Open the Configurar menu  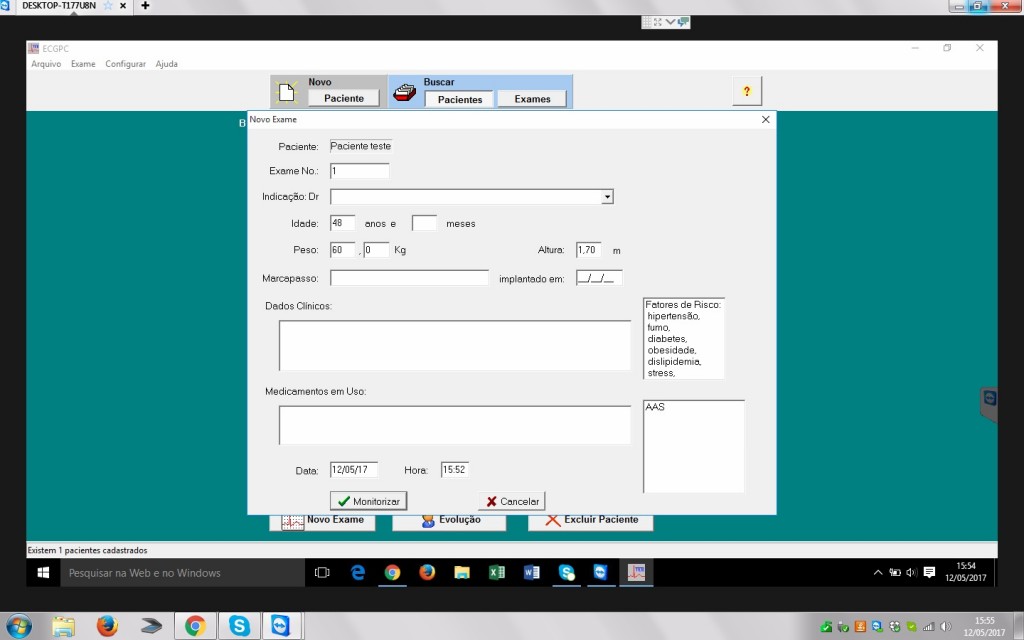pos(125,64)
